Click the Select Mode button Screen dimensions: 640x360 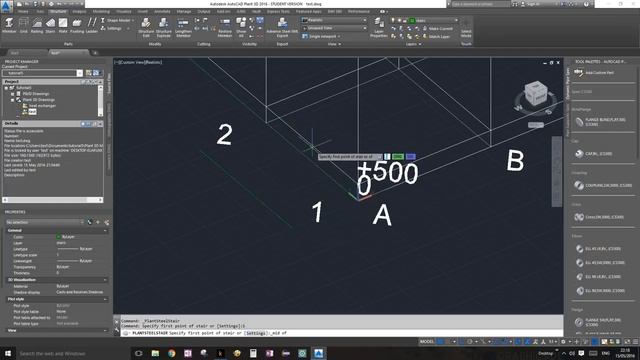point(466,27)
